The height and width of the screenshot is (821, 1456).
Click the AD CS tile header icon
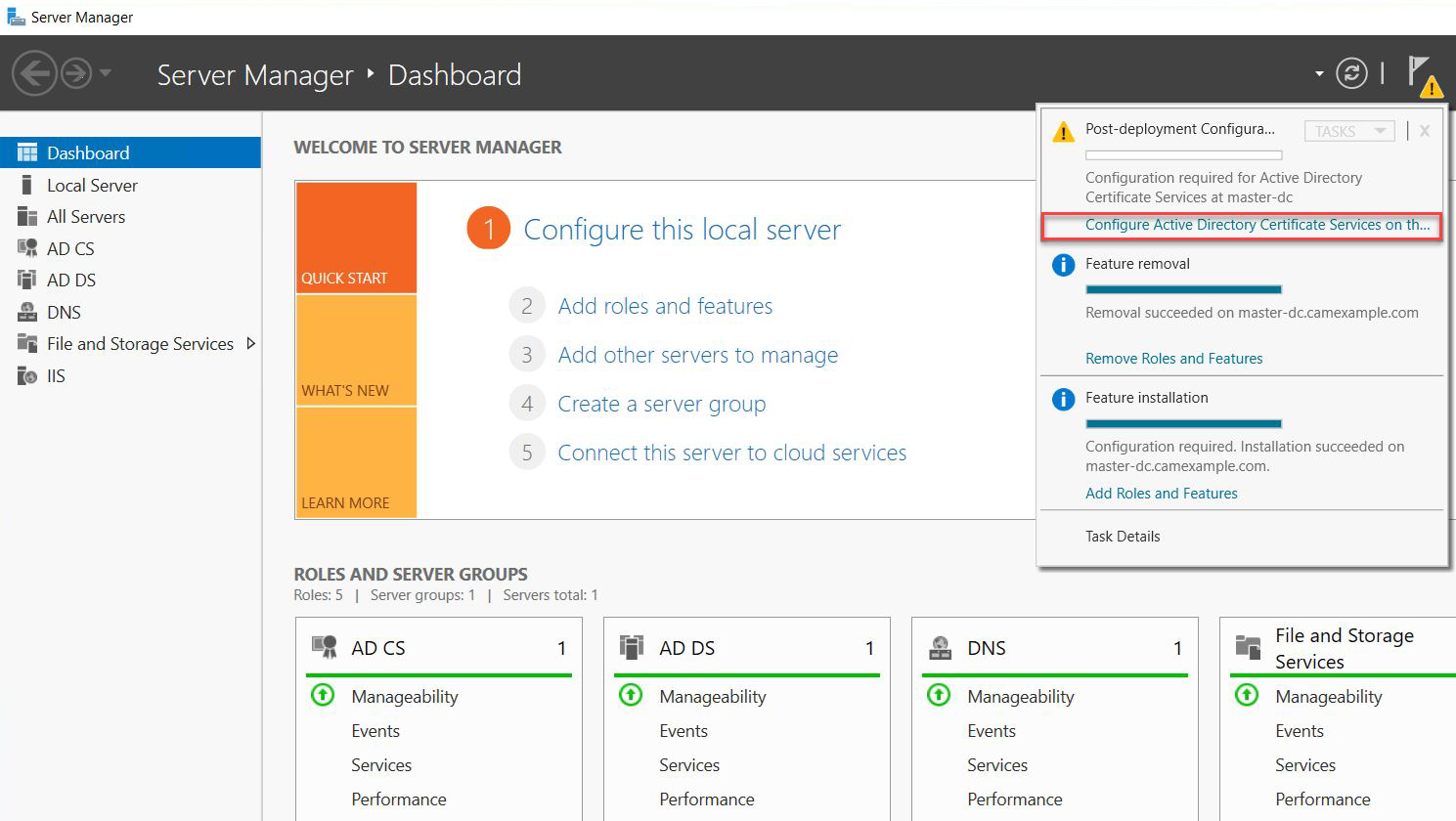[325, 647]
